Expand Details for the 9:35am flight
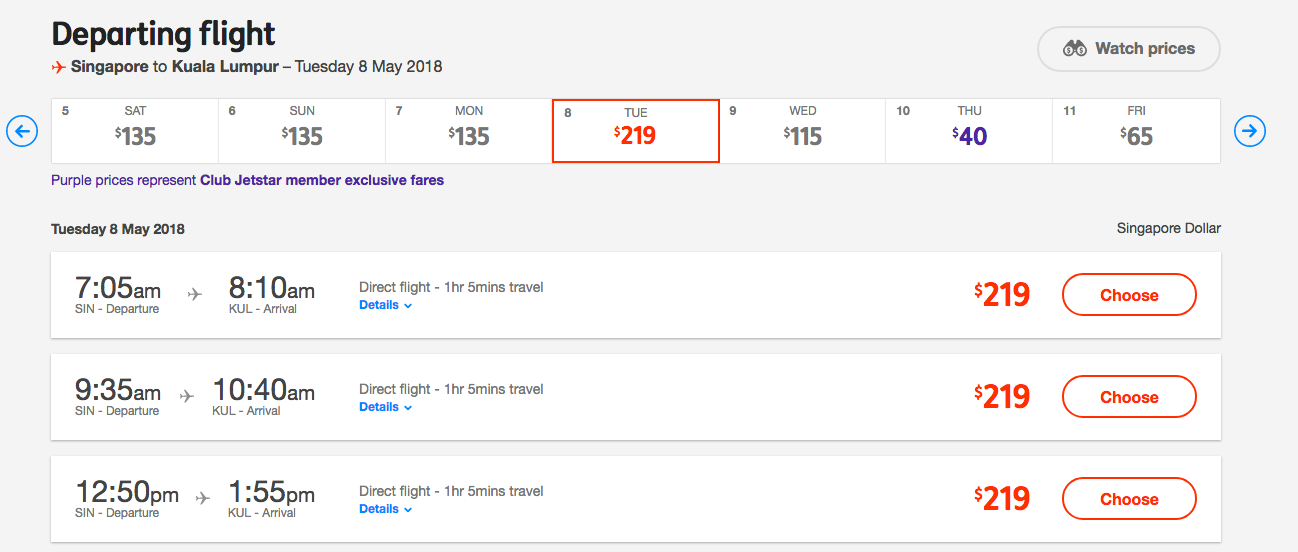This screenshot has width=1298, height=552. tap(386, 407)
